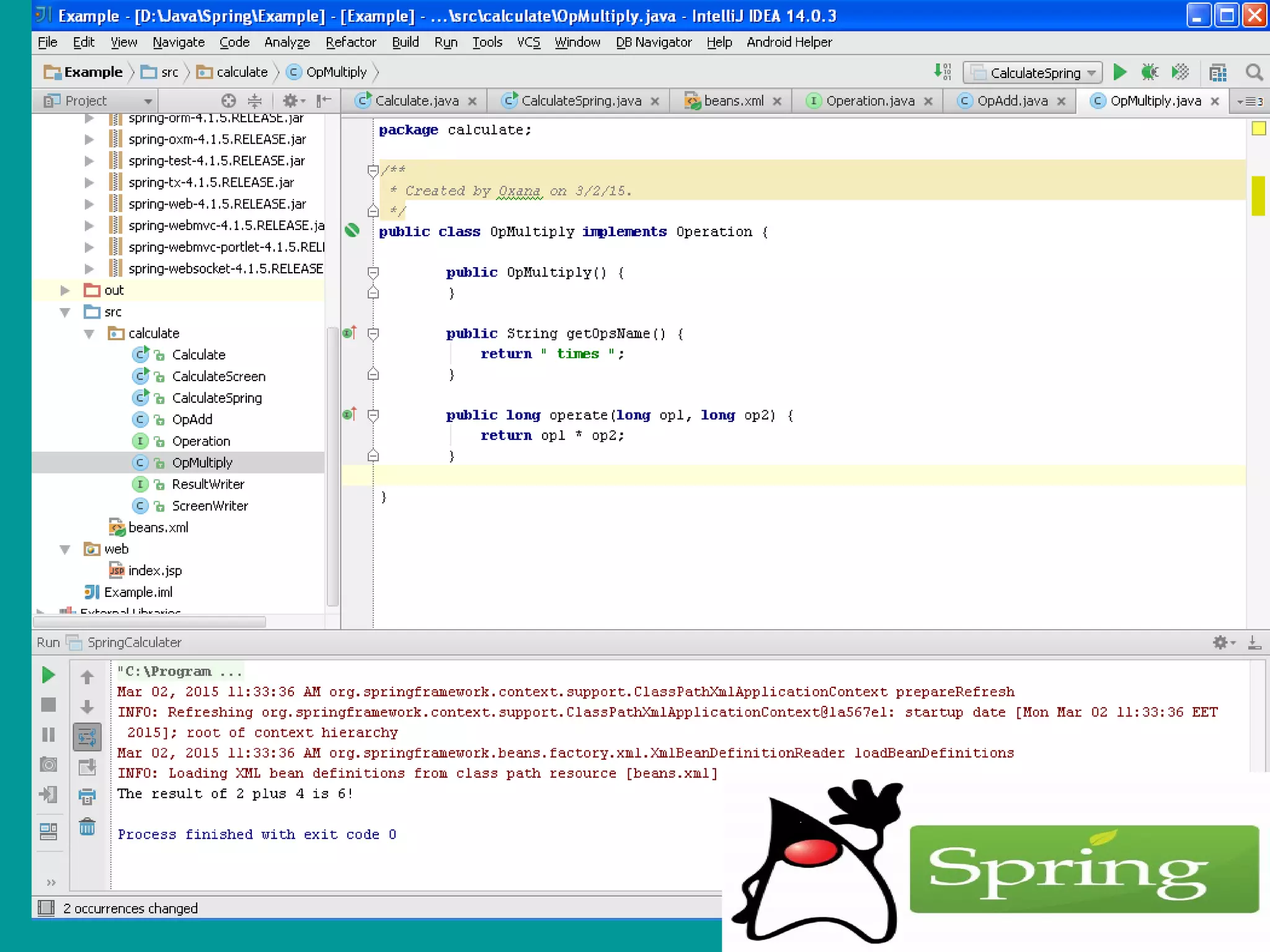
Task: Switch to beans.xml editor tab
Action: tap(733, 100)
